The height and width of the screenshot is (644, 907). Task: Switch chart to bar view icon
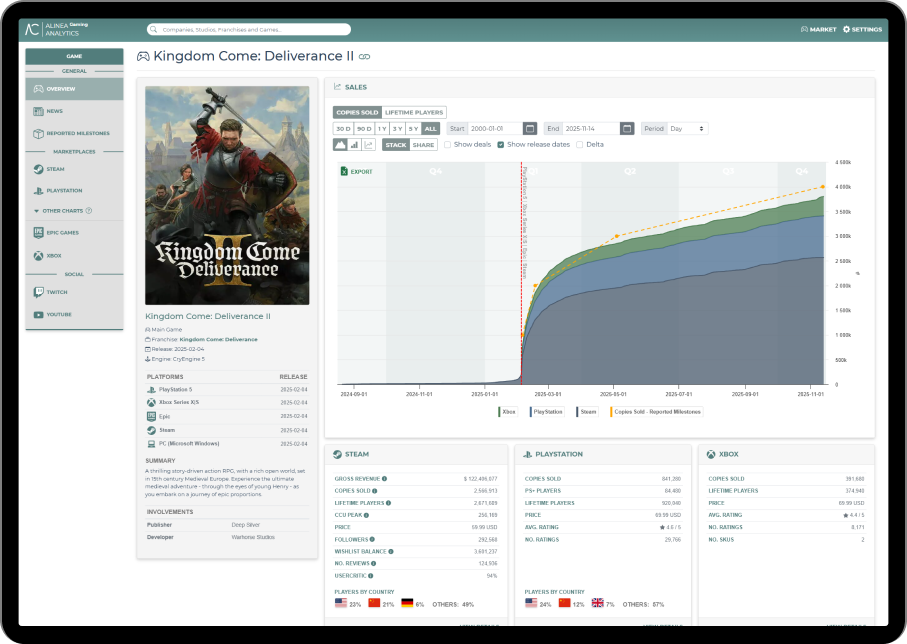coord(354,145)
